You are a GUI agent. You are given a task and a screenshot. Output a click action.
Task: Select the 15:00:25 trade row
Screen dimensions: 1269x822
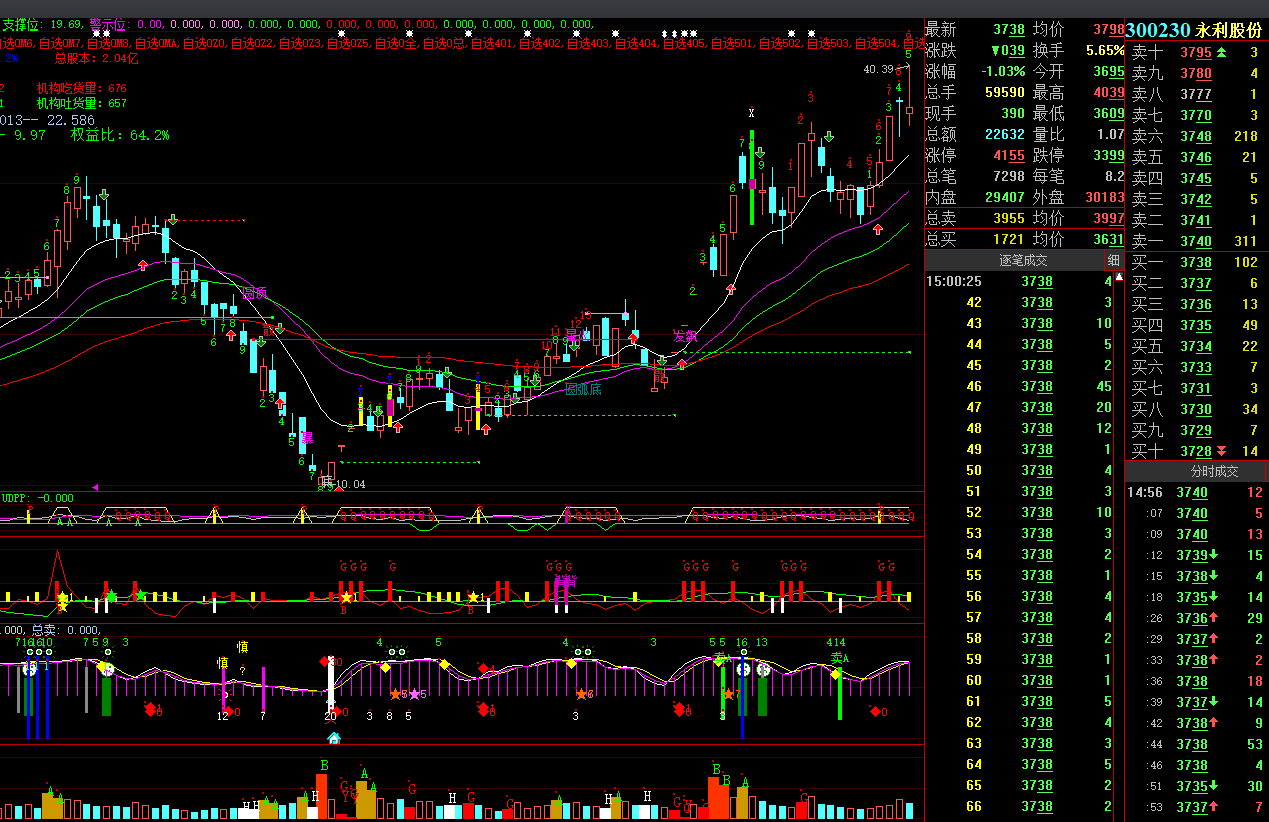click(x=1019, y=281)
